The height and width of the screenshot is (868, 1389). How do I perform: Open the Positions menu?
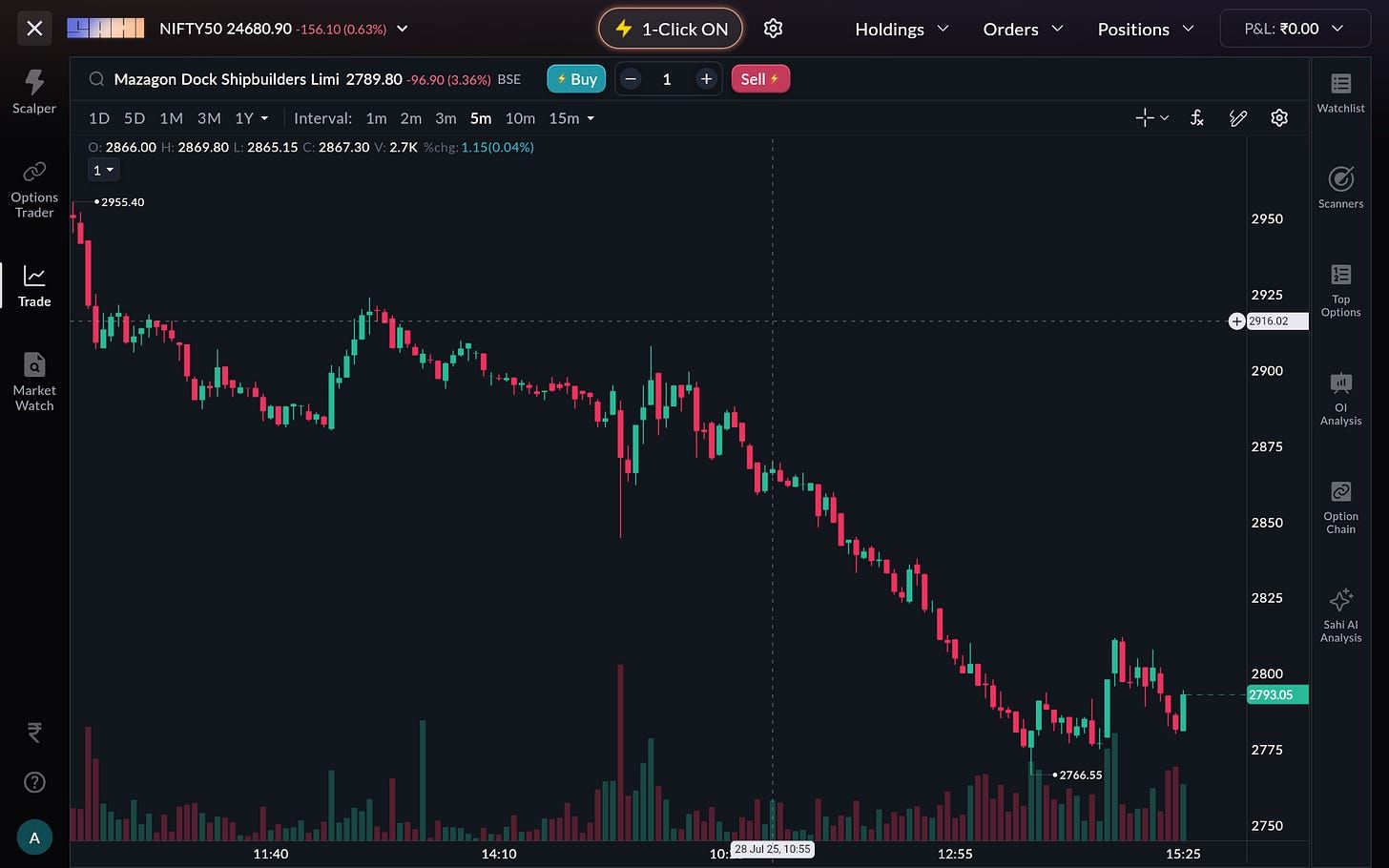(x=1145, y=29)
